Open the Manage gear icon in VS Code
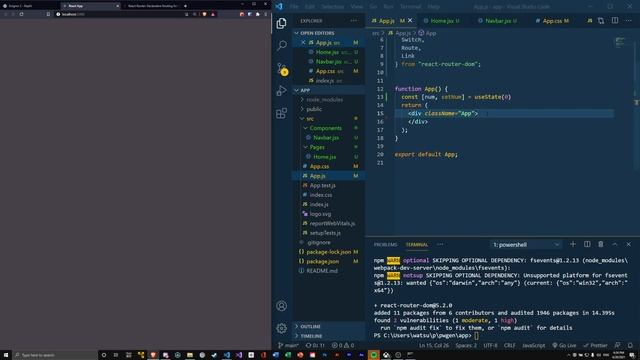This screenshot has width=640, height=360. point(281,328)
